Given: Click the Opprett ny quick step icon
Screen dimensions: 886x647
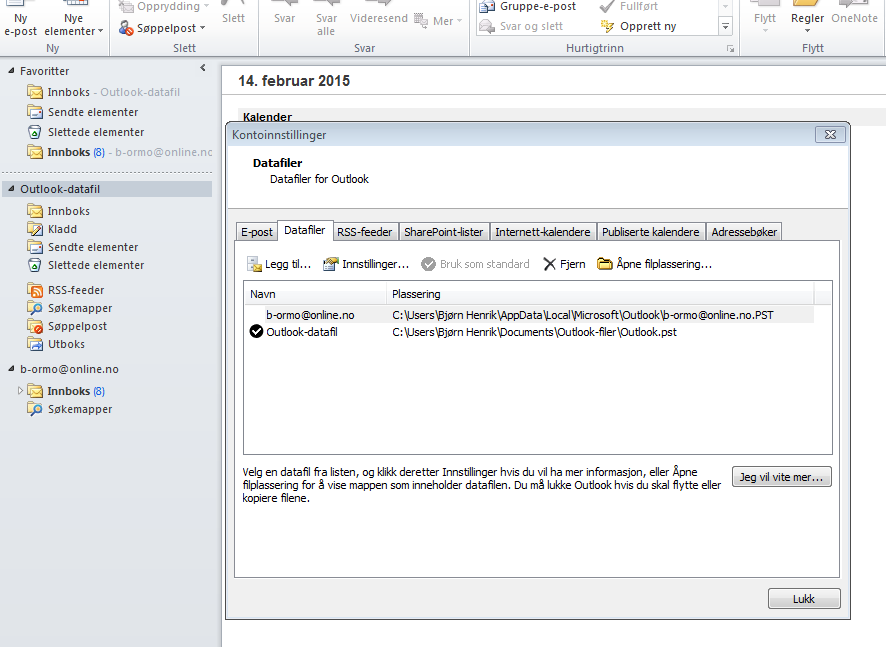Looking at the screenshot, I should [x=607, y=26].
